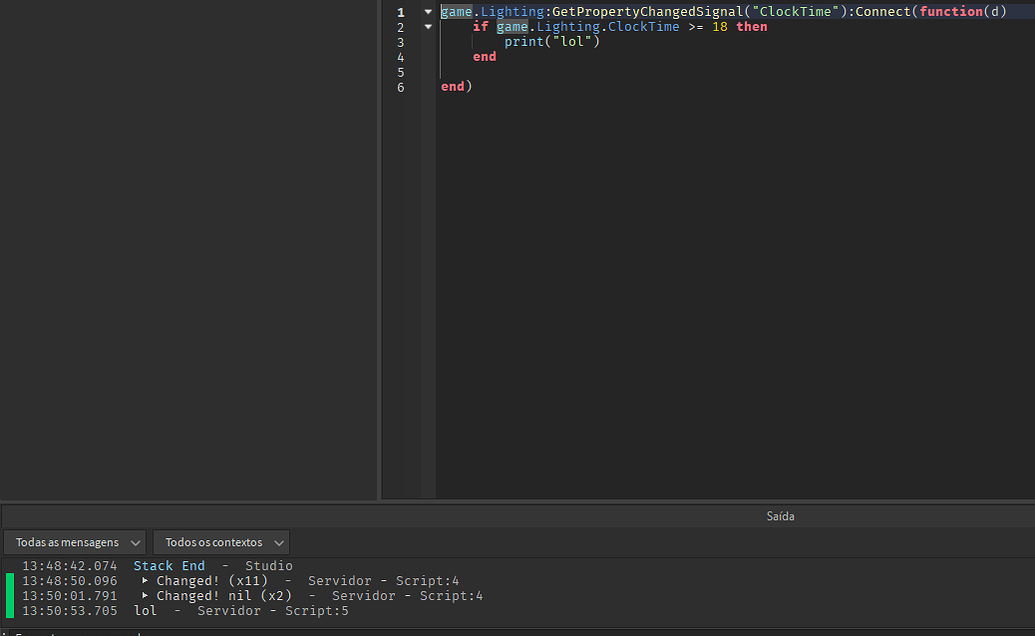
Task: Select the "Saída" panel tab
Action: tap(780, 516)
